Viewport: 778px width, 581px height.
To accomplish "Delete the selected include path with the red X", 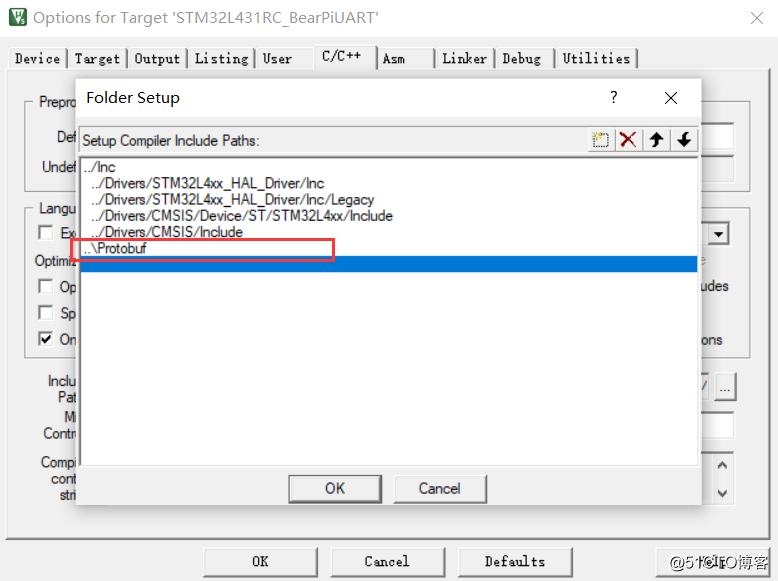I will tap(628, 140).
